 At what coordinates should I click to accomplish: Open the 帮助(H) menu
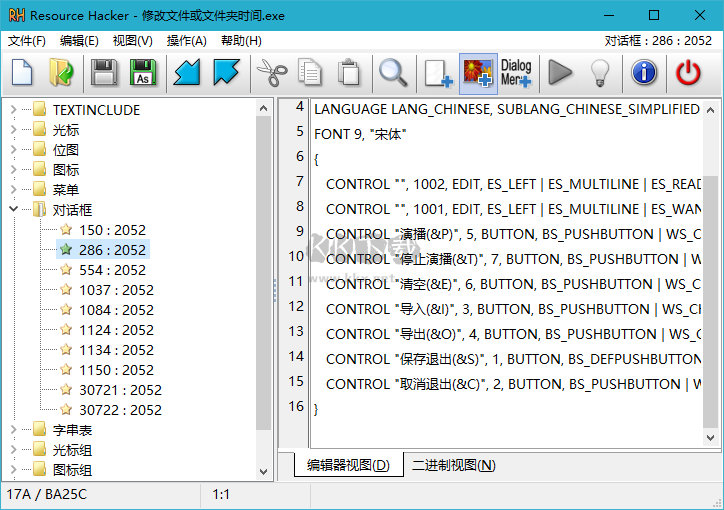pos(241,41)
